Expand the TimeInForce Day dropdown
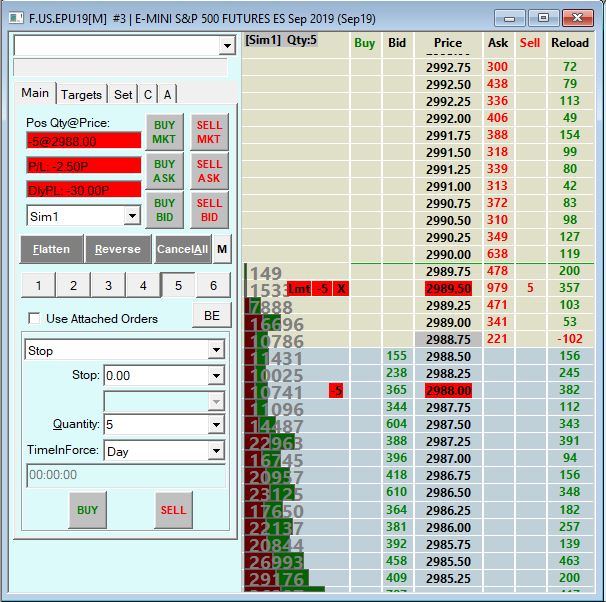The width and height of the screenshot is (606, 602). click(216, 451)
